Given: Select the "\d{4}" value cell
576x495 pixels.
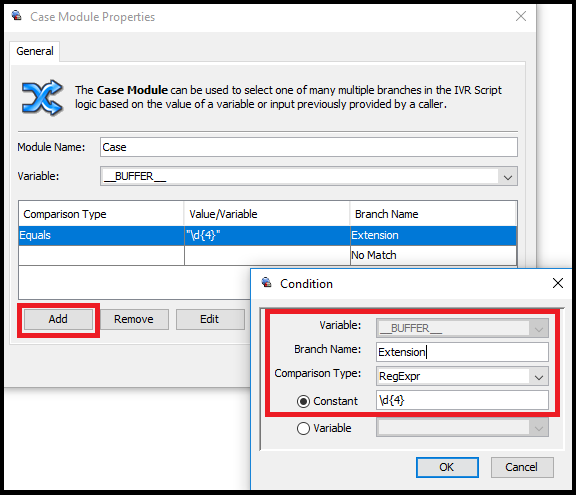Looking at the screenshot, I should click(x=267, y=235).
